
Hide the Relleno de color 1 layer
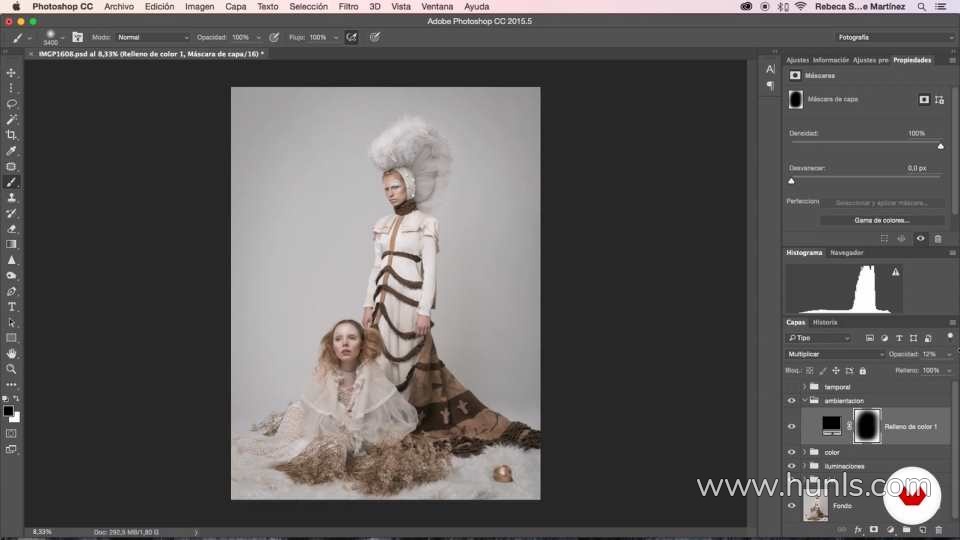tap(791, 426)
